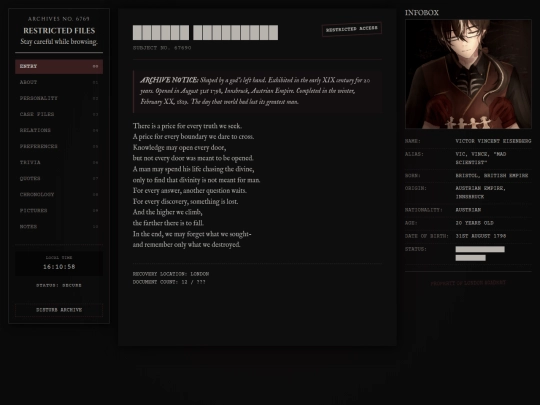
Task: Click age value '20 YEARS OLD'
Action: (475, 223)
